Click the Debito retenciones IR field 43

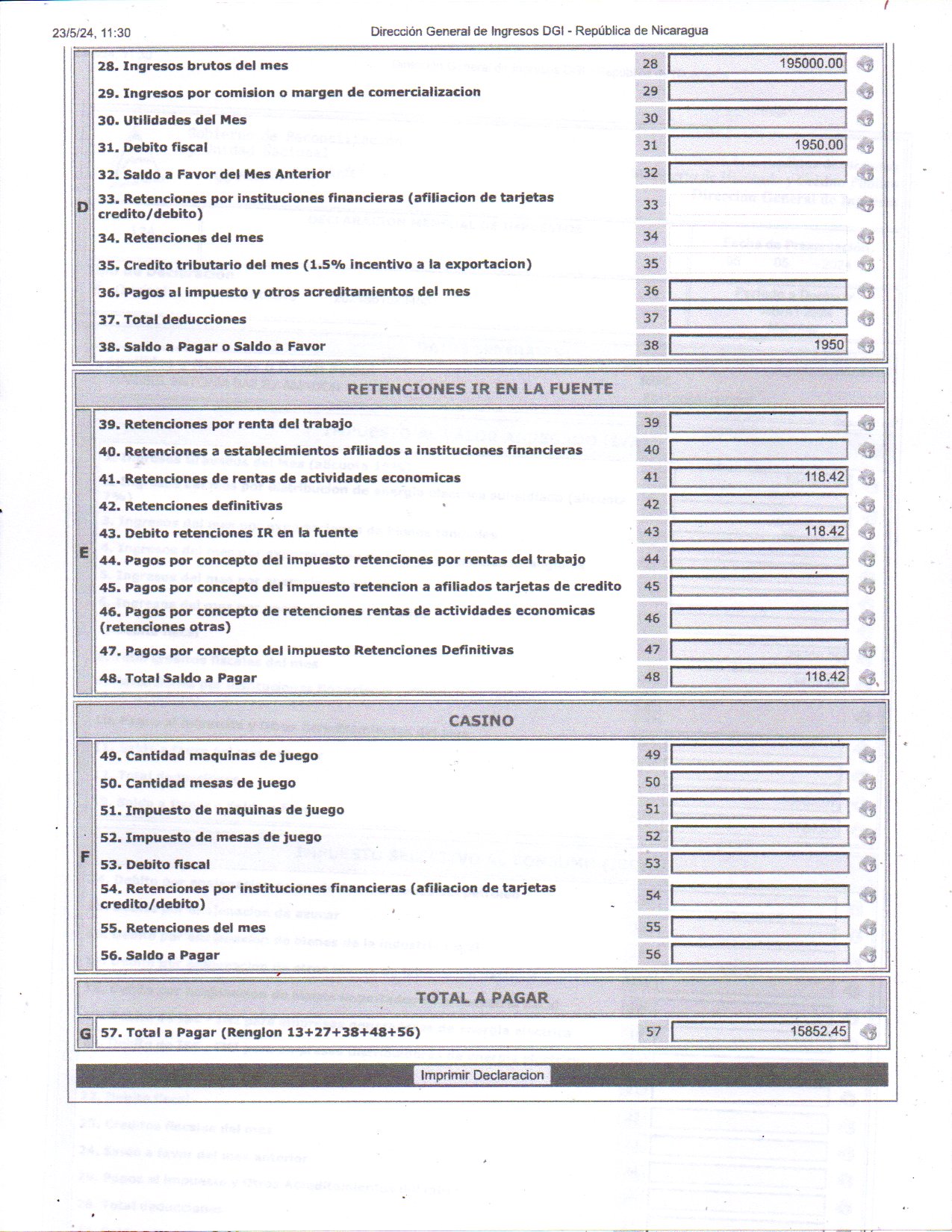pos(759,532)
